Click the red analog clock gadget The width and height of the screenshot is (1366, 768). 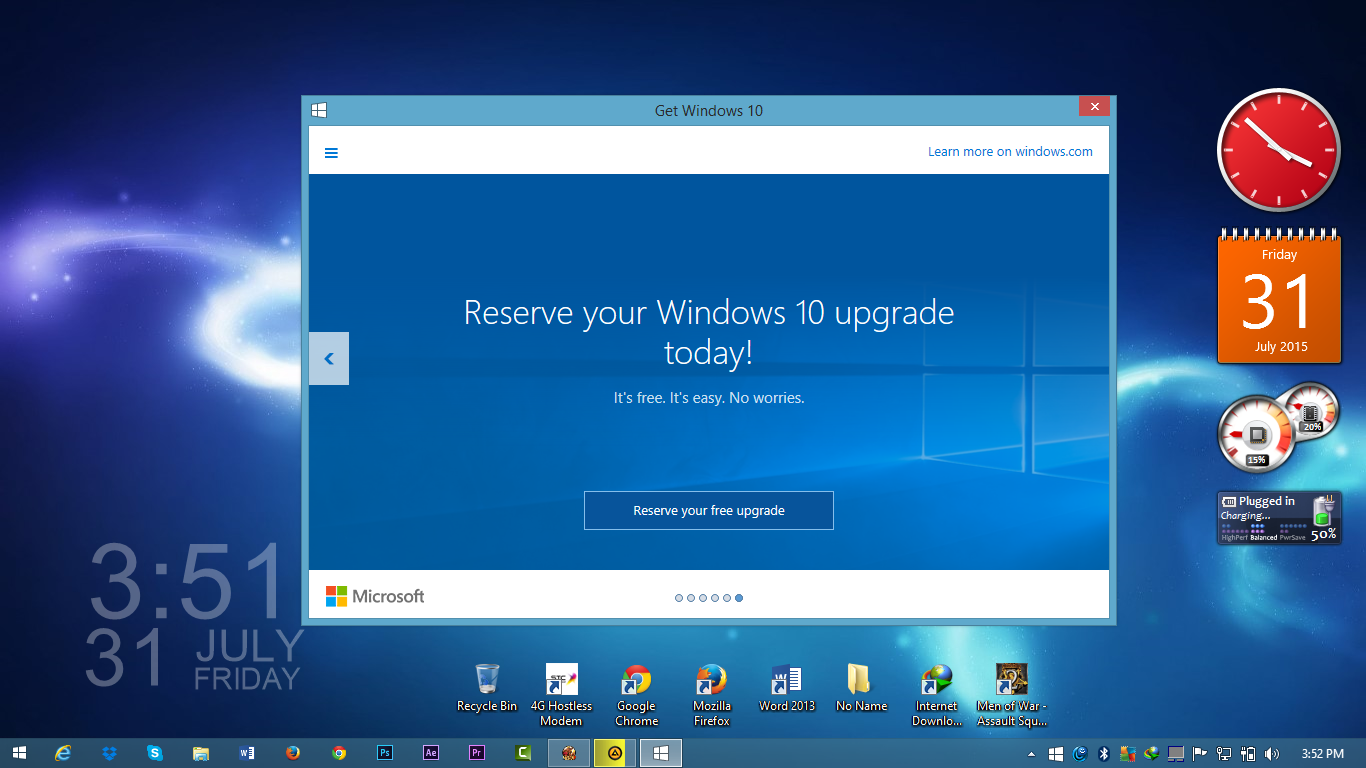click(x=1278, y=150)
